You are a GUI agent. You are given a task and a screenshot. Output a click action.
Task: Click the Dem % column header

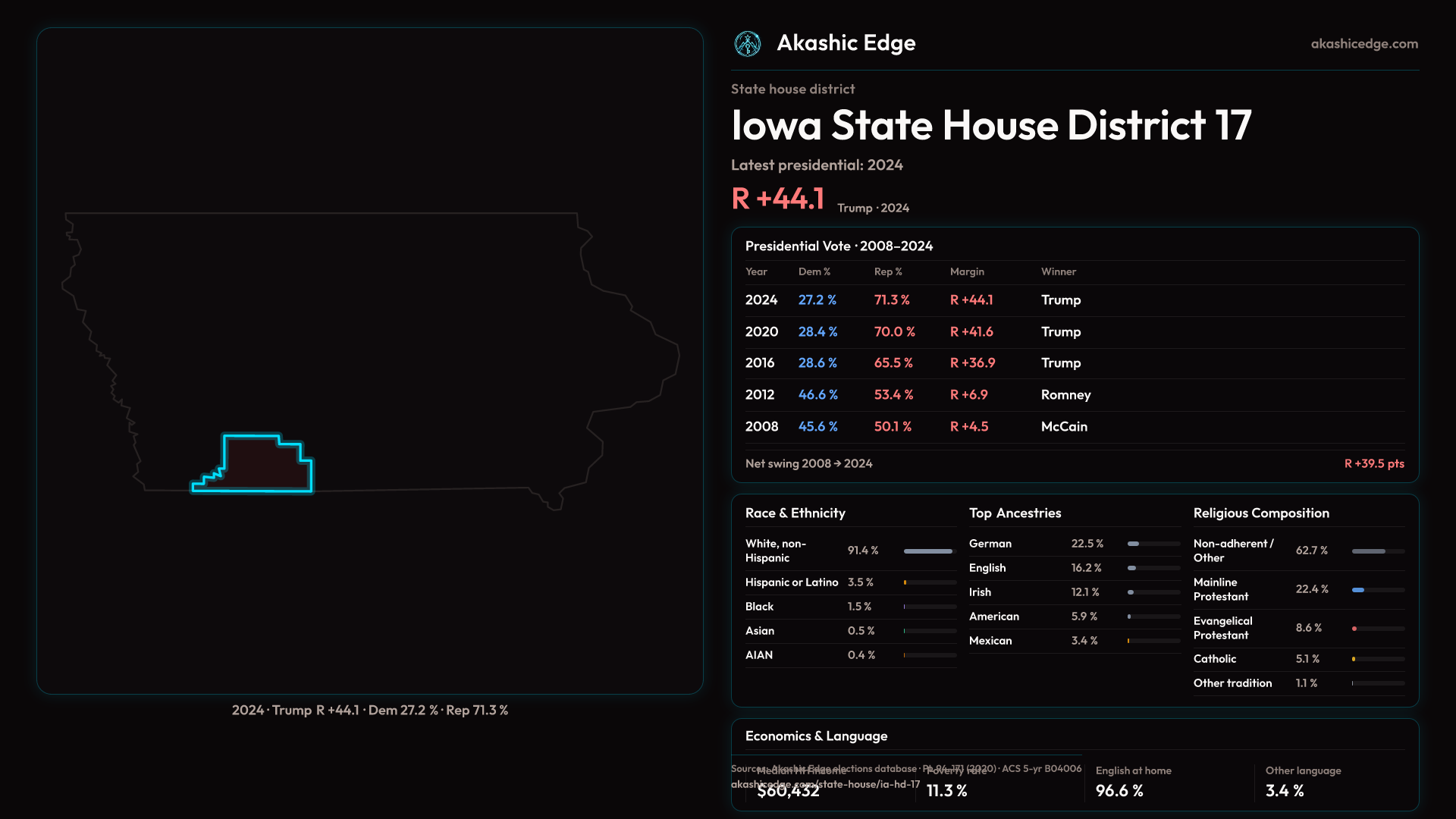pyautogui.click(x=814, y=271)
